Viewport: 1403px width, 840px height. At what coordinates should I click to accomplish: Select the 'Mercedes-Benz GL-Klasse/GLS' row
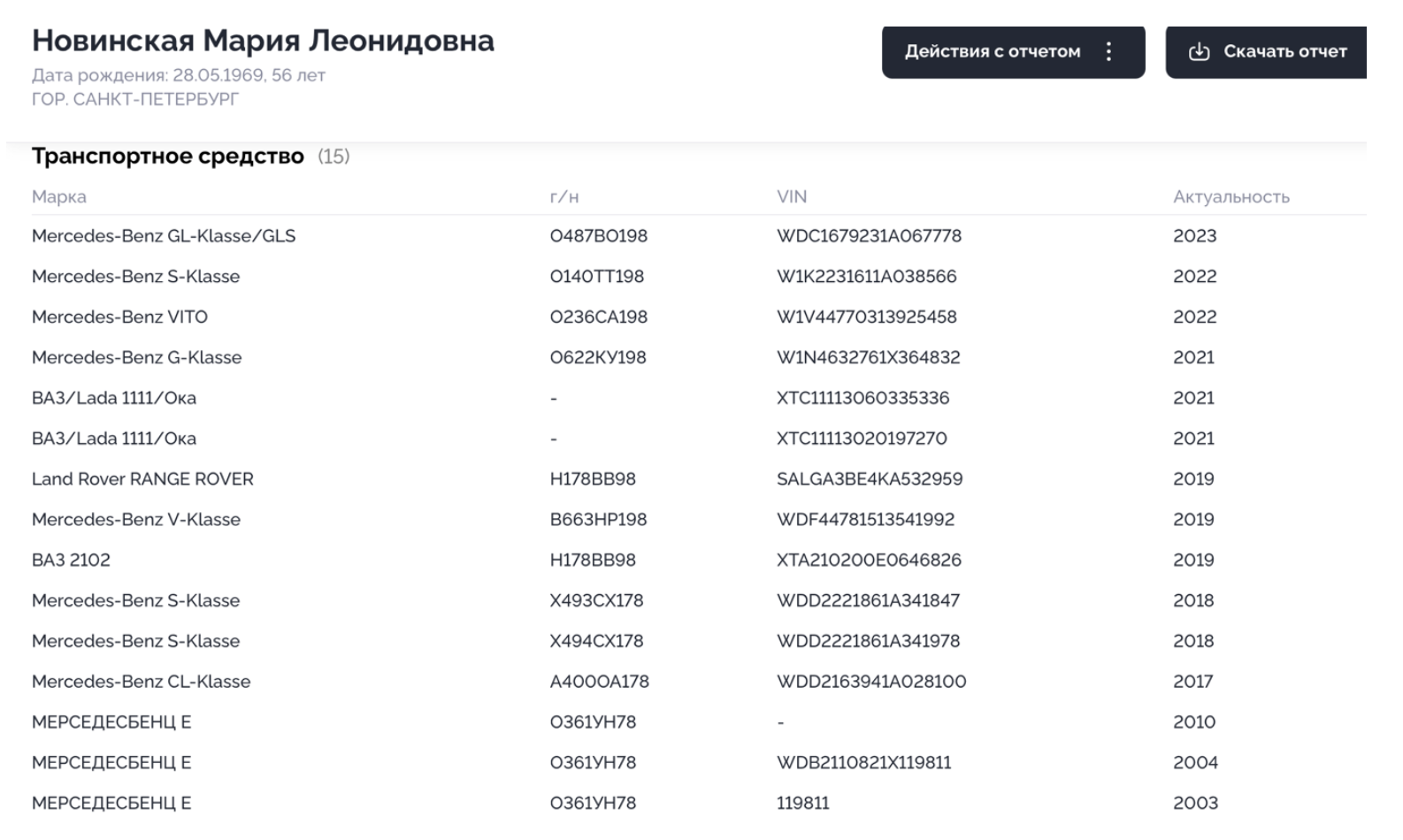[699, 236]
